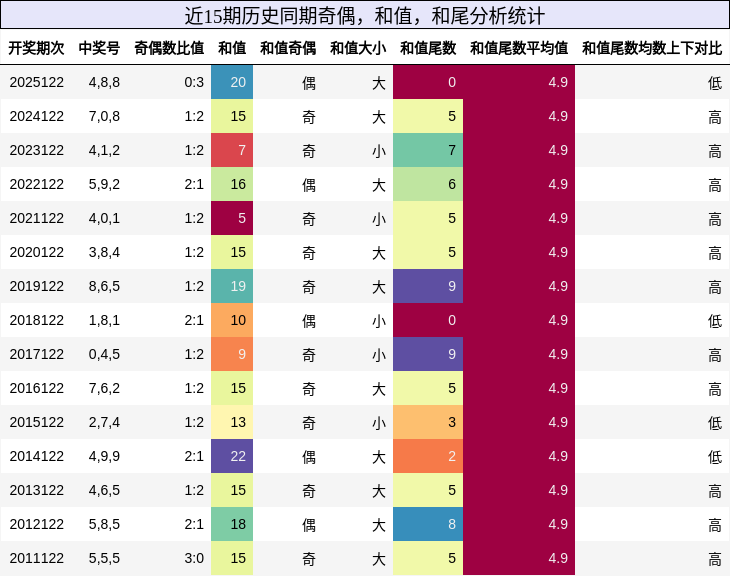
Task: Click the 开奖期次 column header
Action: coord(36,48)
